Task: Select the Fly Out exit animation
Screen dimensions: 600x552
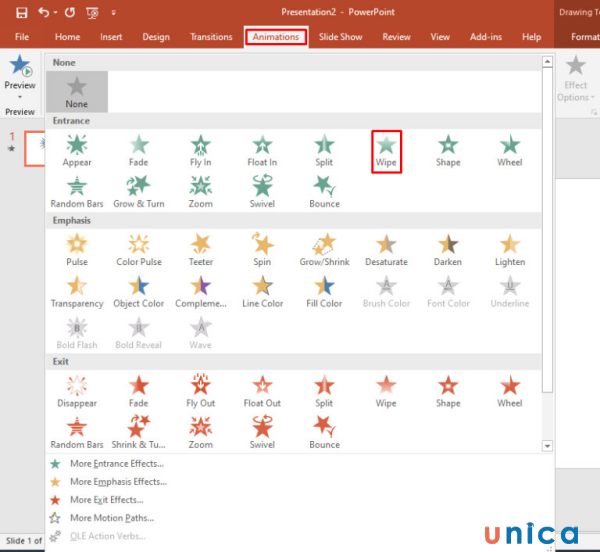Action: pyautogui.click(x=201, y=391)
